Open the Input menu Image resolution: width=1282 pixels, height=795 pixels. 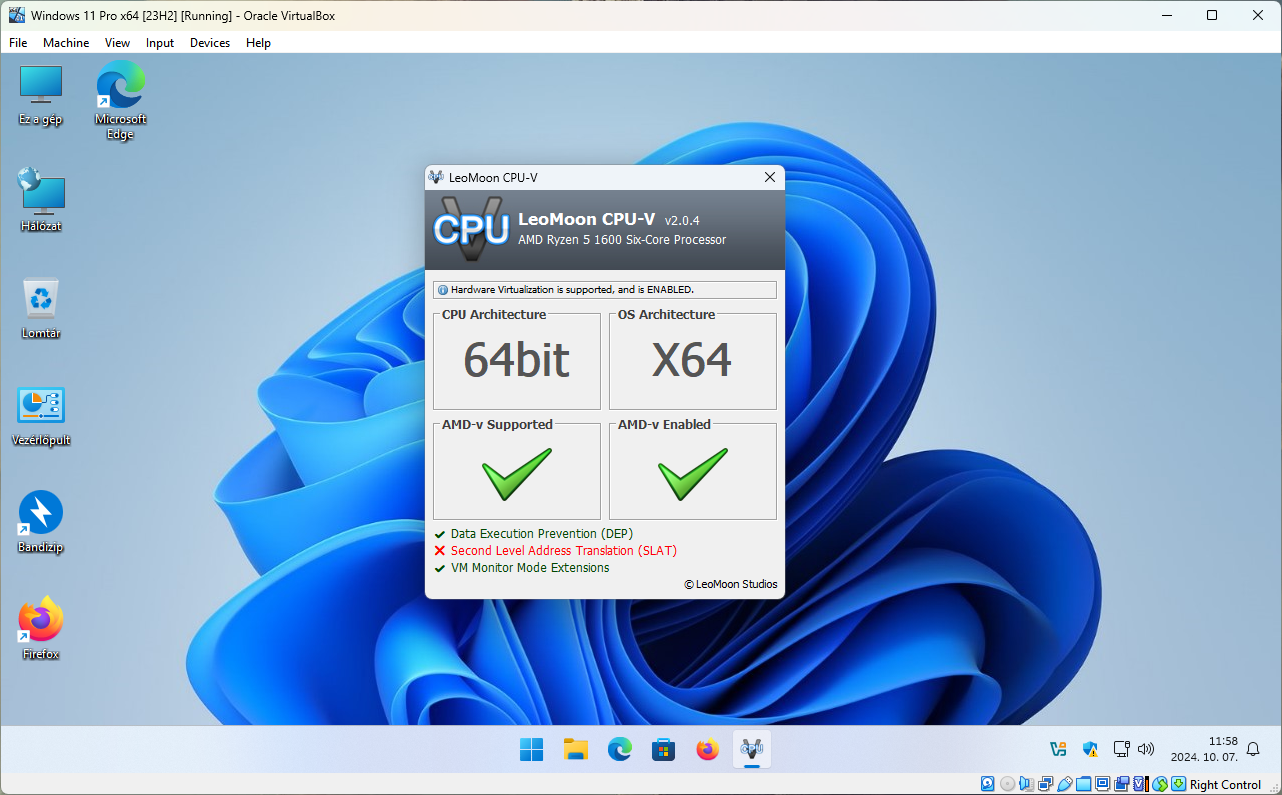pyautogui.click(x=160, y=43)
